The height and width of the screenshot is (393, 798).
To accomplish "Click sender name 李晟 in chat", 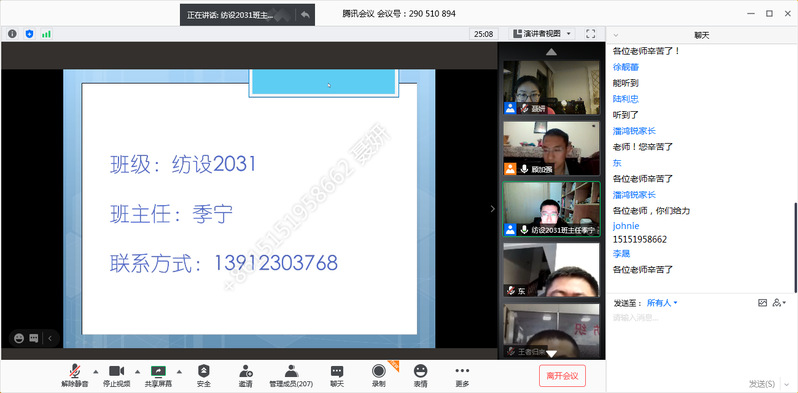I will (621, 253).
